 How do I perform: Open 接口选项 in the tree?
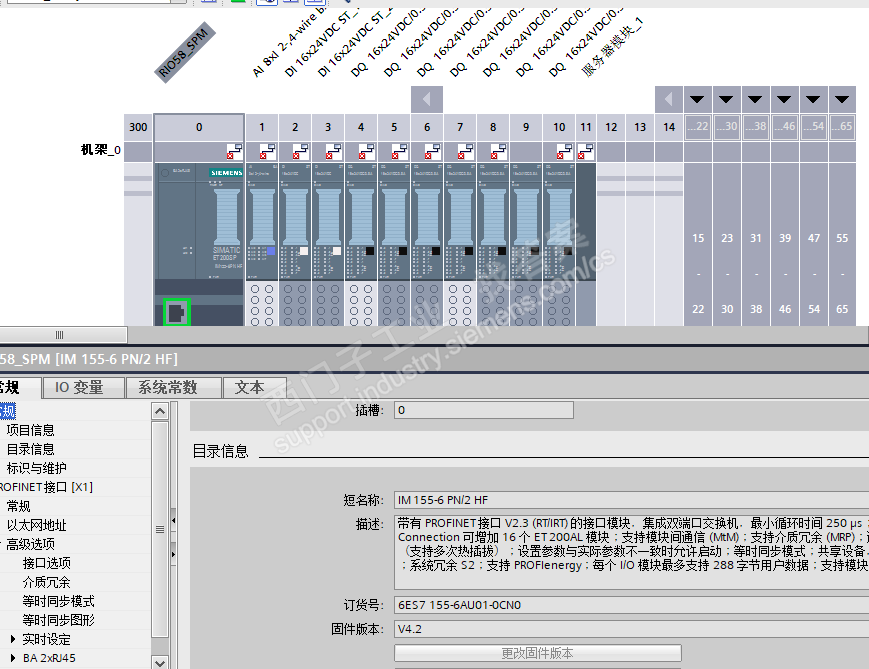coord(47,563)
